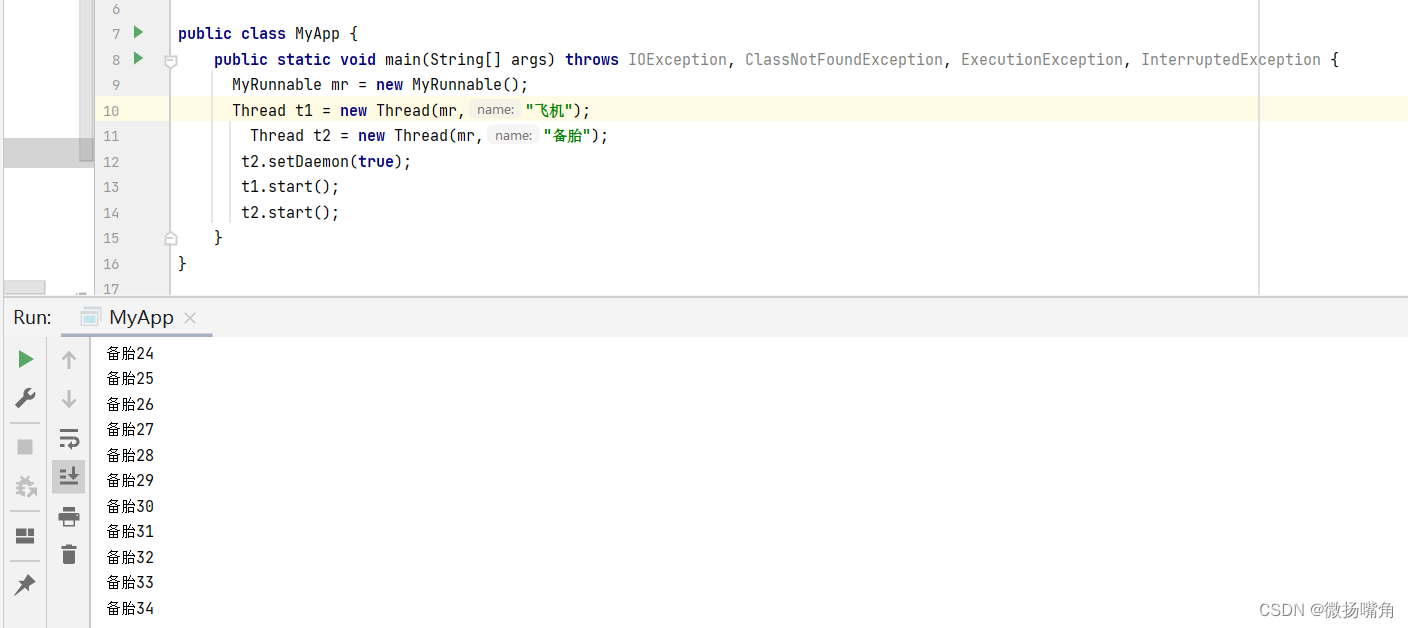Click the MyApp tab window icon

[x=90, y=317]
